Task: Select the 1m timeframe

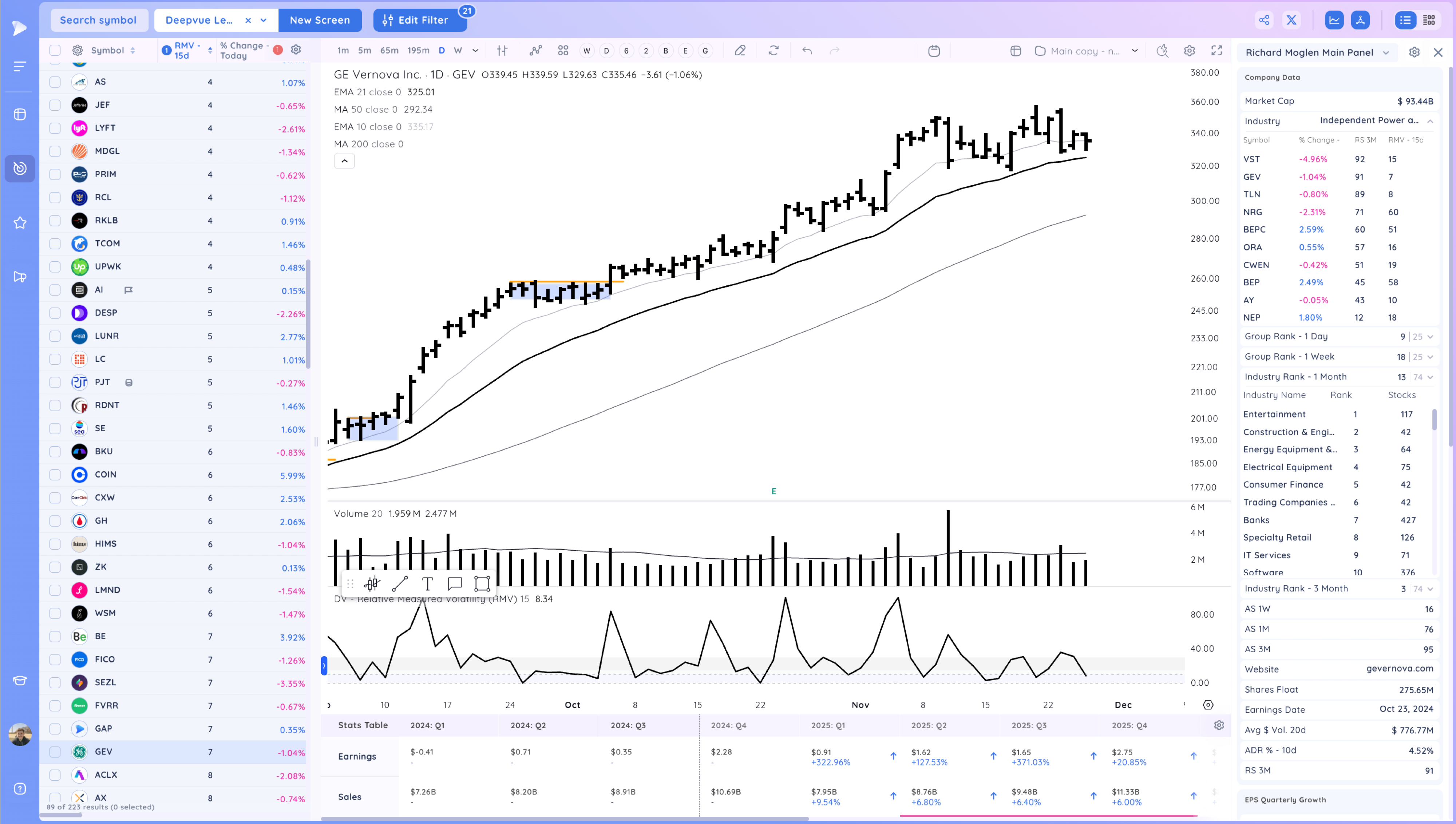Action: point(343,50)
